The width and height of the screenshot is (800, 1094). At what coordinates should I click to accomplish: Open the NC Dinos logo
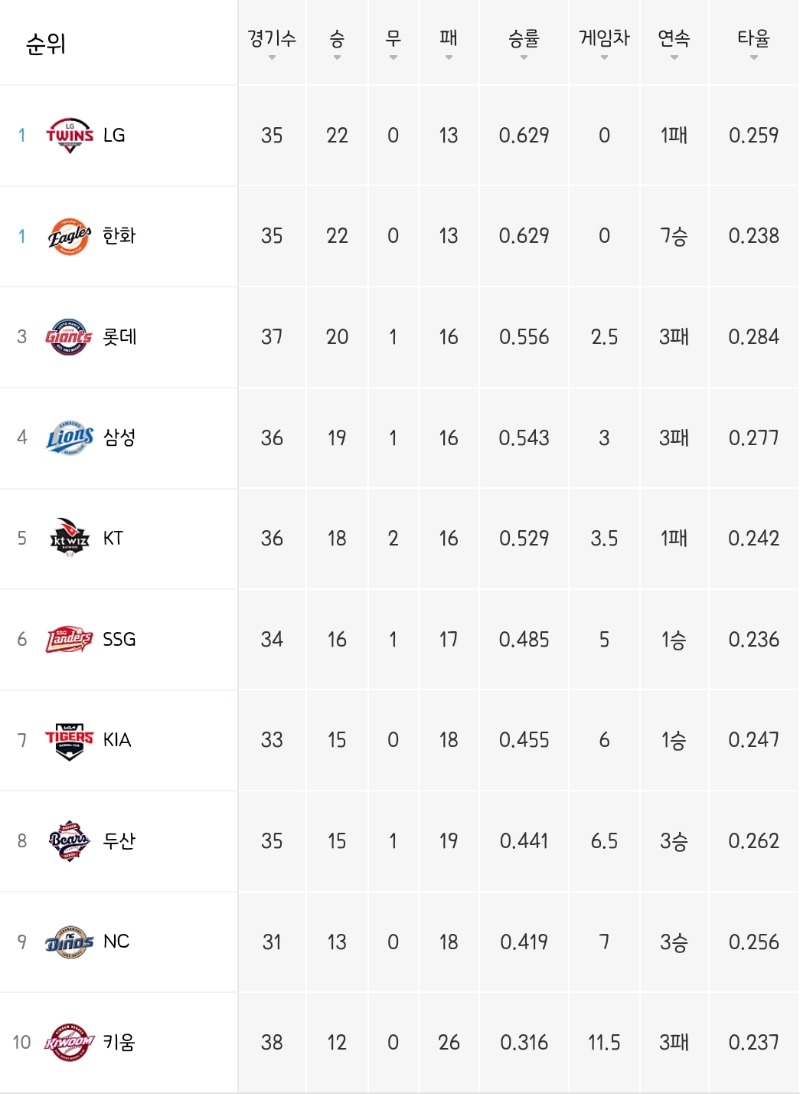(69, 942)
